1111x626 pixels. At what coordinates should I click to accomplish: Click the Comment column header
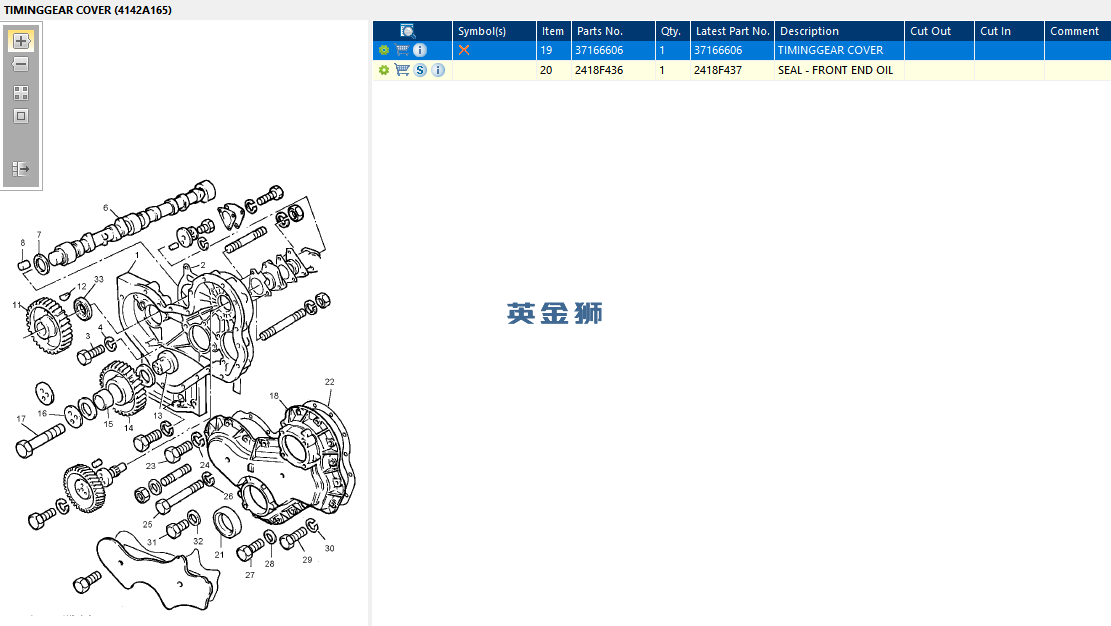point(1077,31)
